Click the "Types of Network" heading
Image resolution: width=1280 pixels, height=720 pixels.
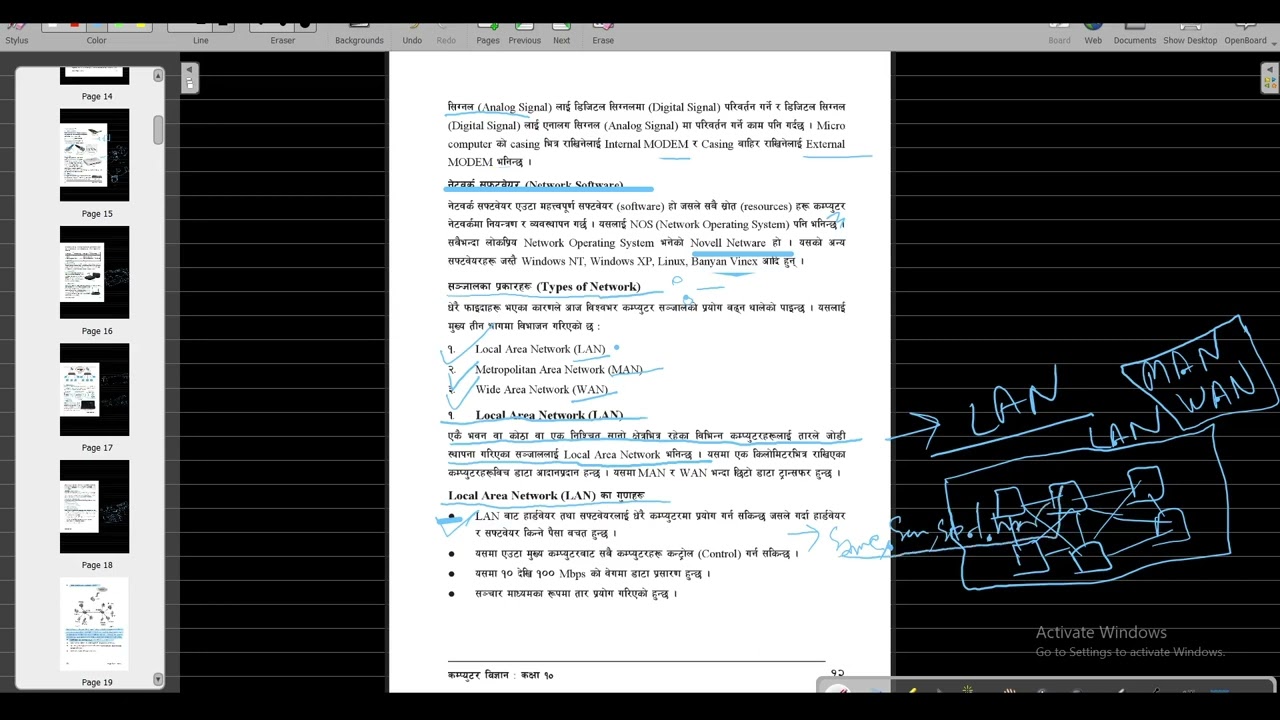click(588, 287)
